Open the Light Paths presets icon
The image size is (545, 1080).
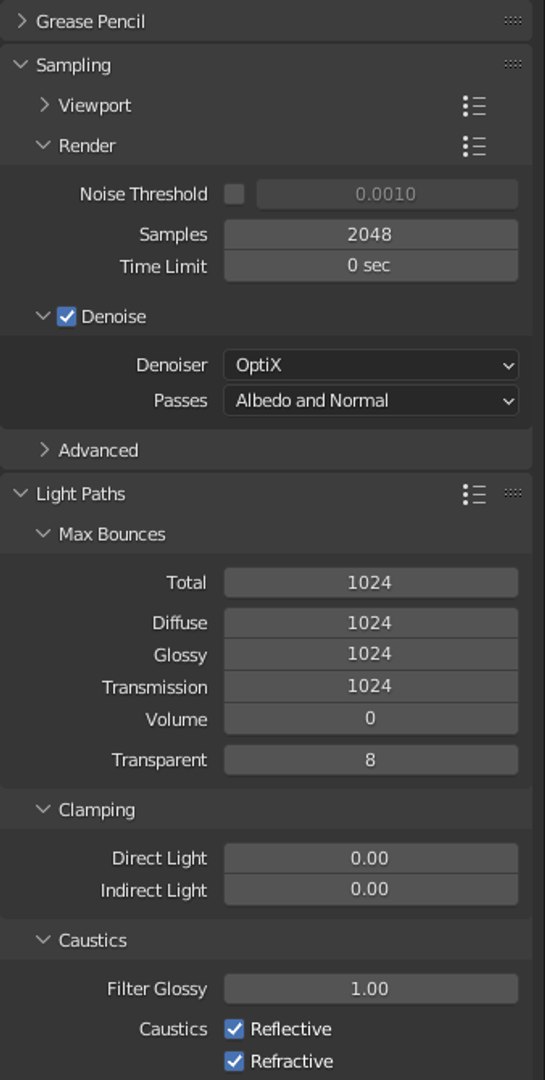(x=474, y=494)
